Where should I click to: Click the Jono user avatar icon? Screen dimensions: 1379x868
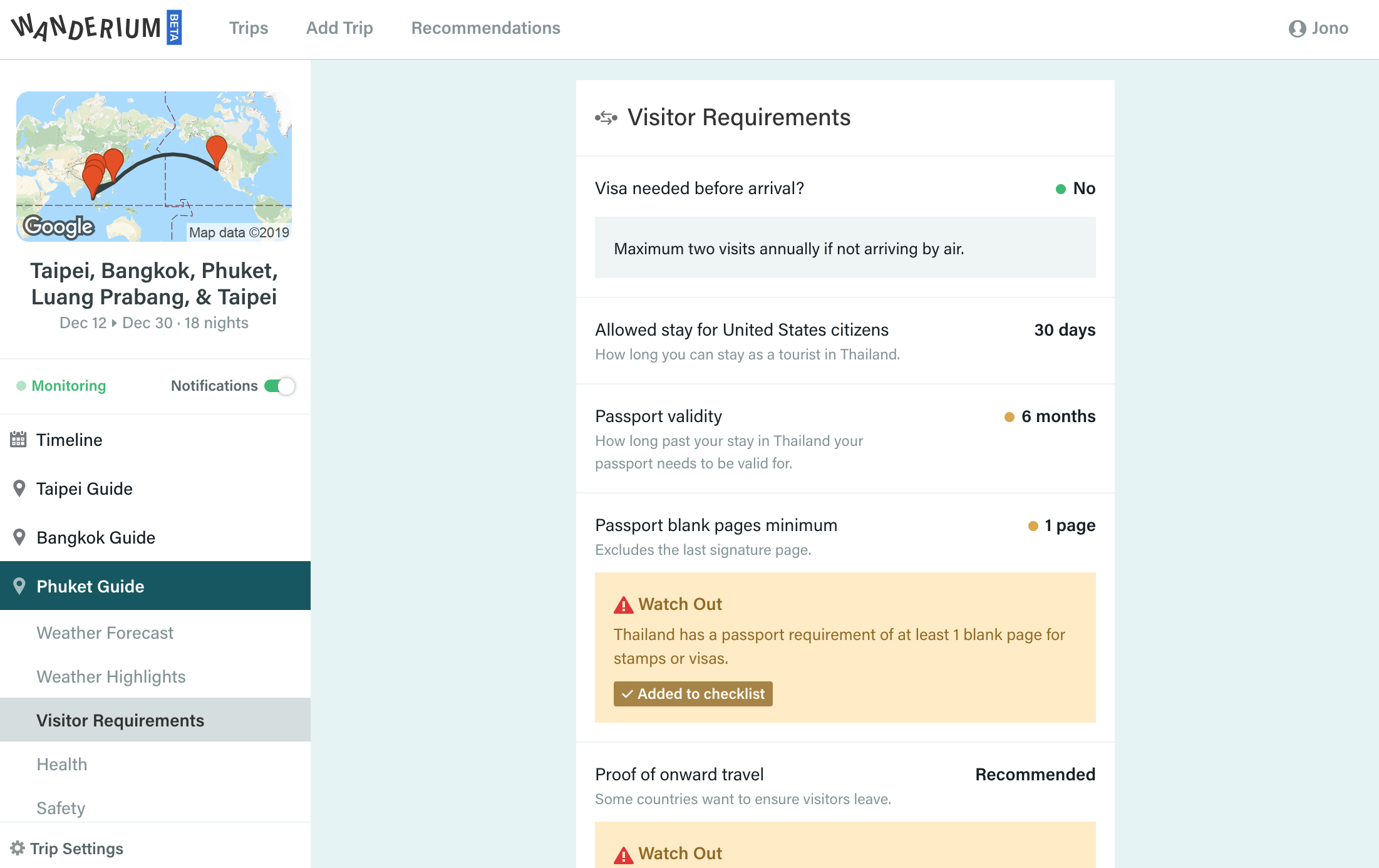(x=1297, y=29)
